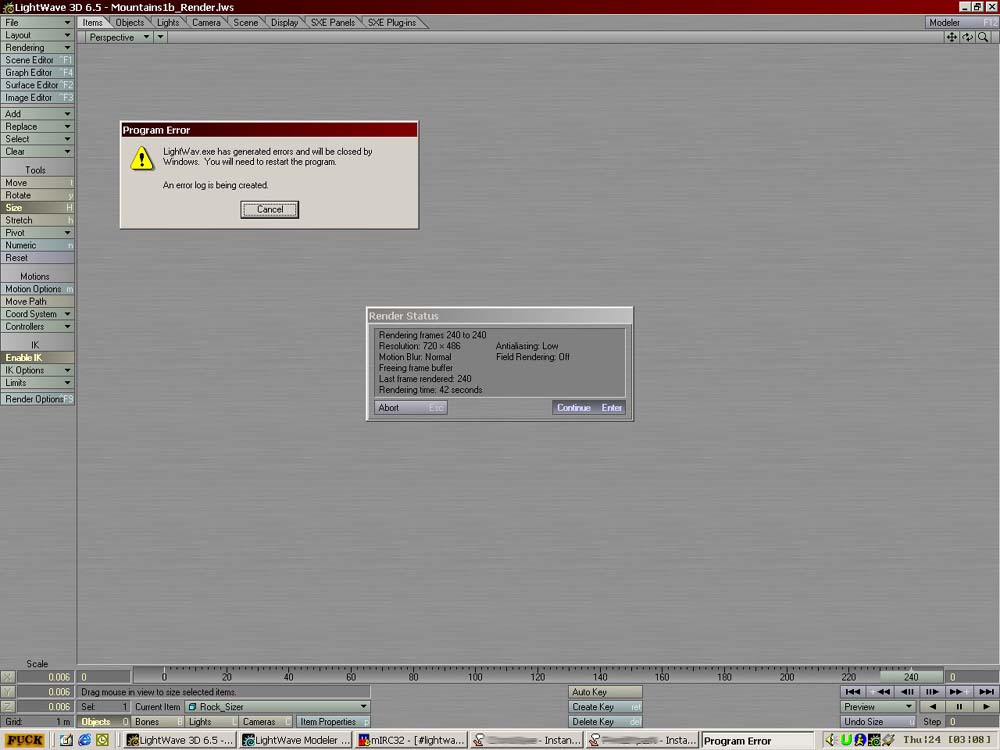
Task: Step forward one frame
Action: click(x=932, y=691)
